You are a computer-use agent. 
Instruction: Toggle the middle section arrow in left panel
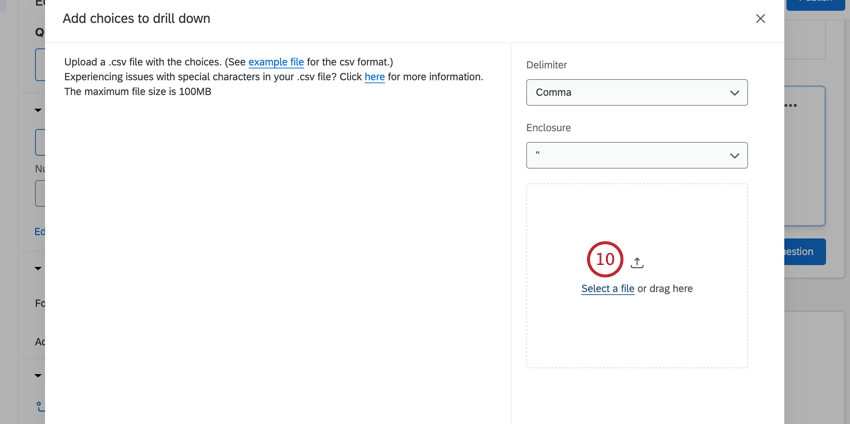(38, 268)
